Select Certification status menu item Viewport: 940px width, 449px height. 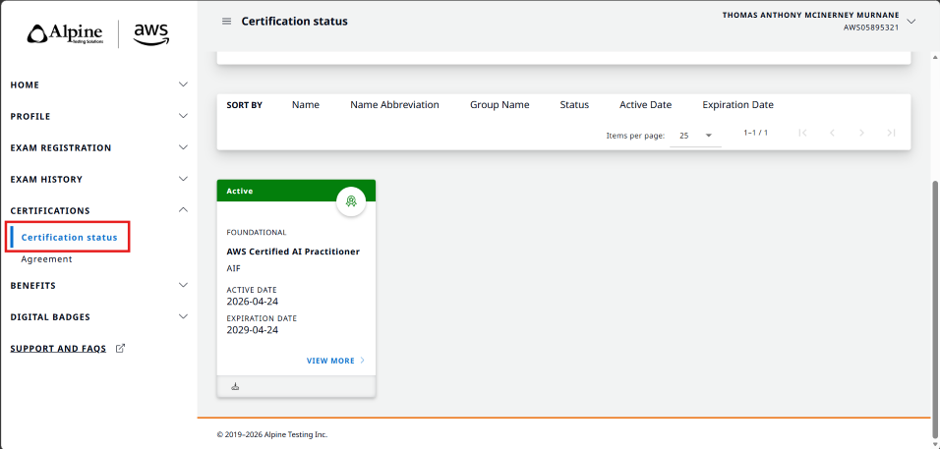[69, 237]
